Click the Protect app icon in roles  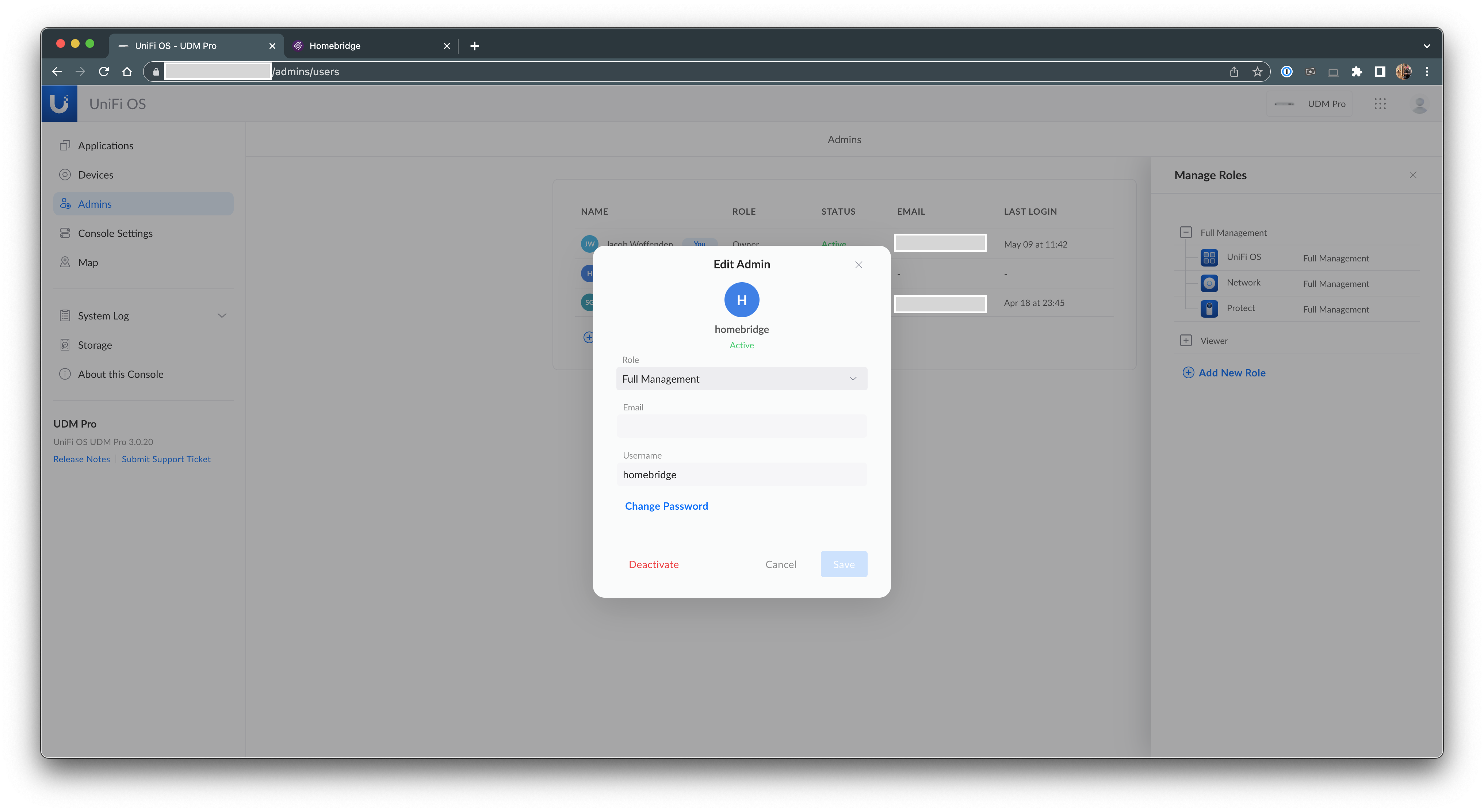coord(1209,309)
